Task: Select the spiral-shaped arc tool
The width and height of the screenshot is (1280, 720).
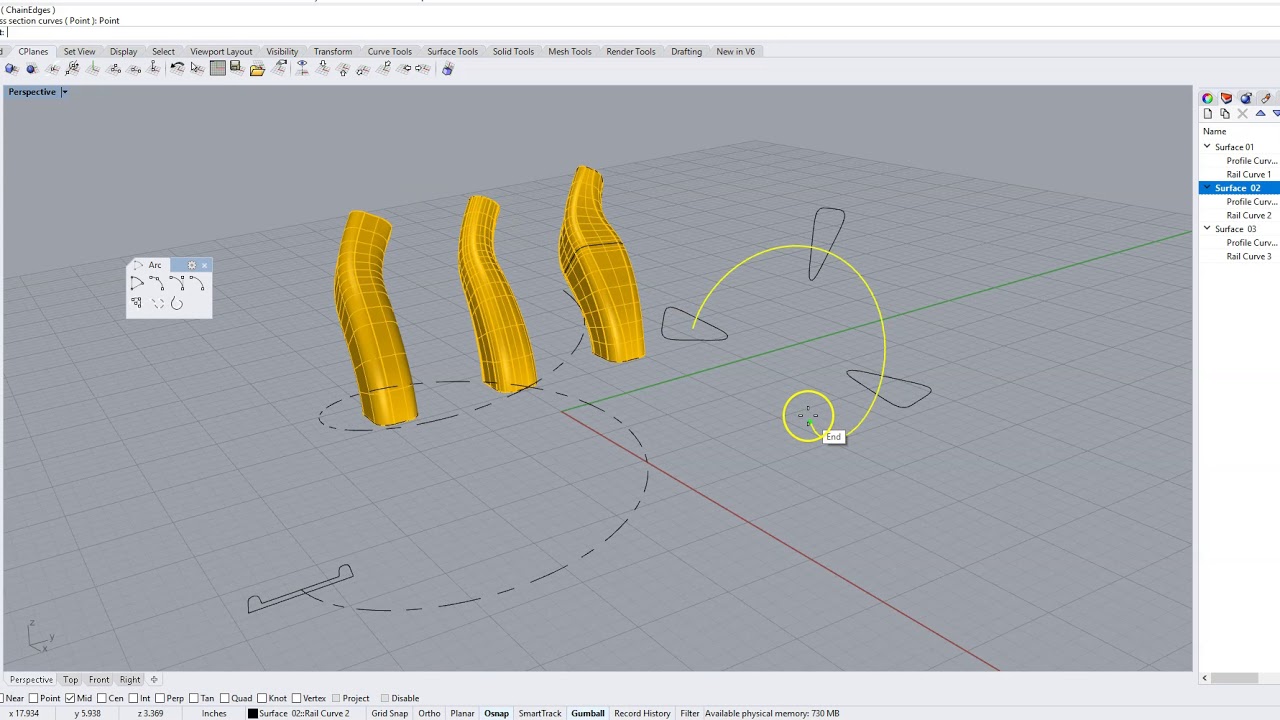Action: tap(177, 303)
